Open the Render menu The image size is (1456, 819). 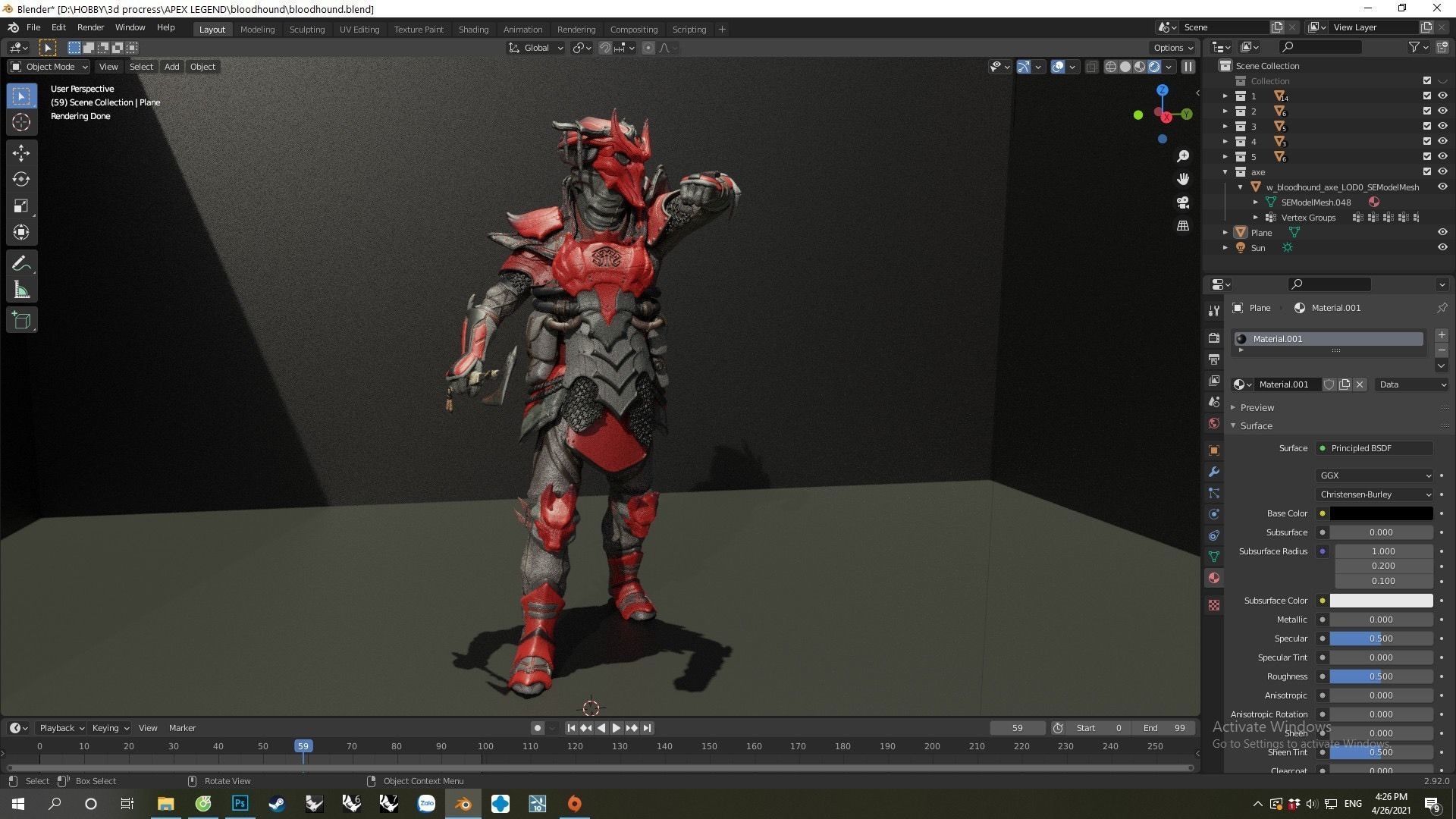pos(90,27)
